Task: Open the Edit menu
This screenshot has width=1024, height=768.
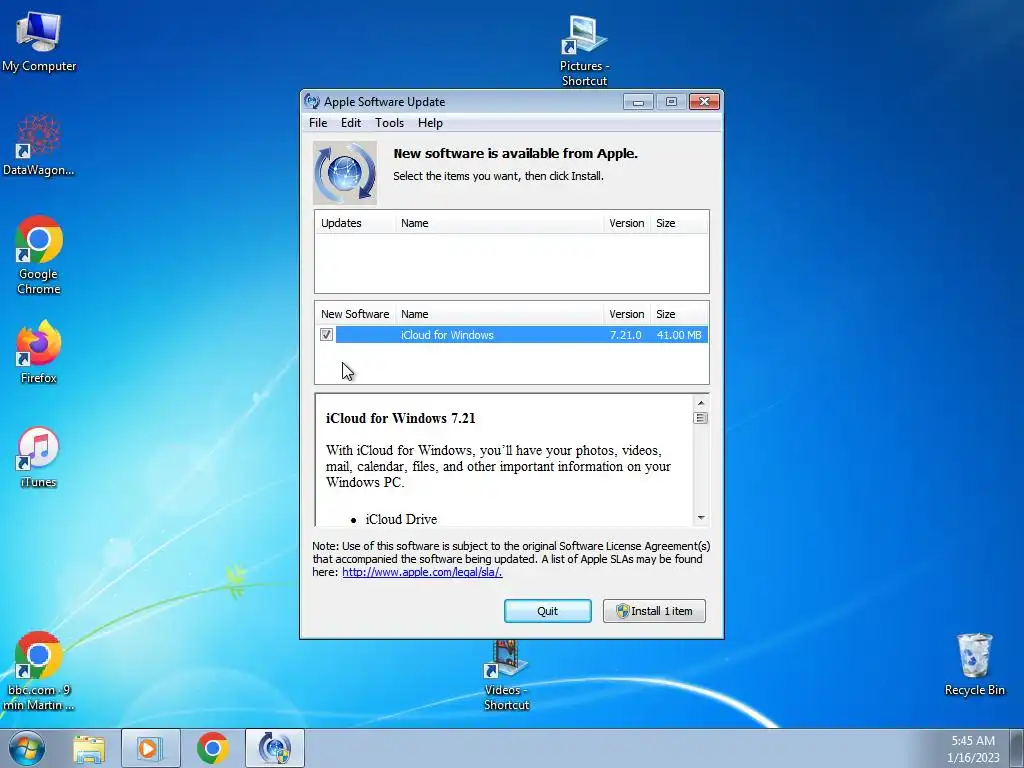Action: tap(351, 123)
